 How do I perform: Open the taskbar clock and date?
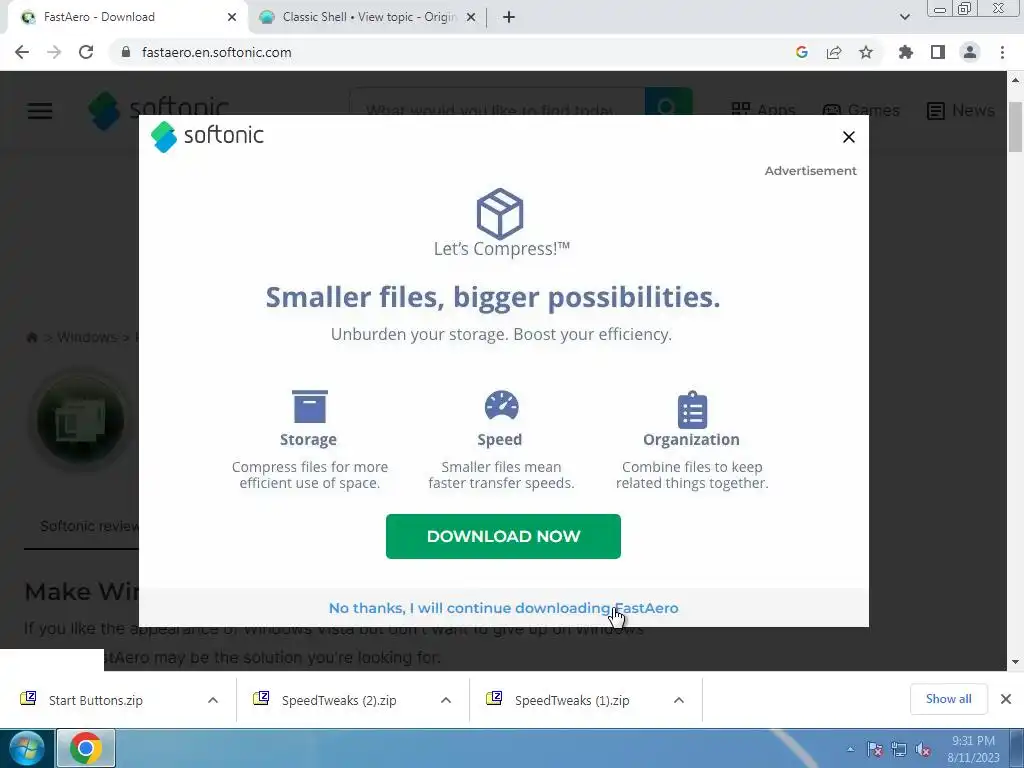973,749
